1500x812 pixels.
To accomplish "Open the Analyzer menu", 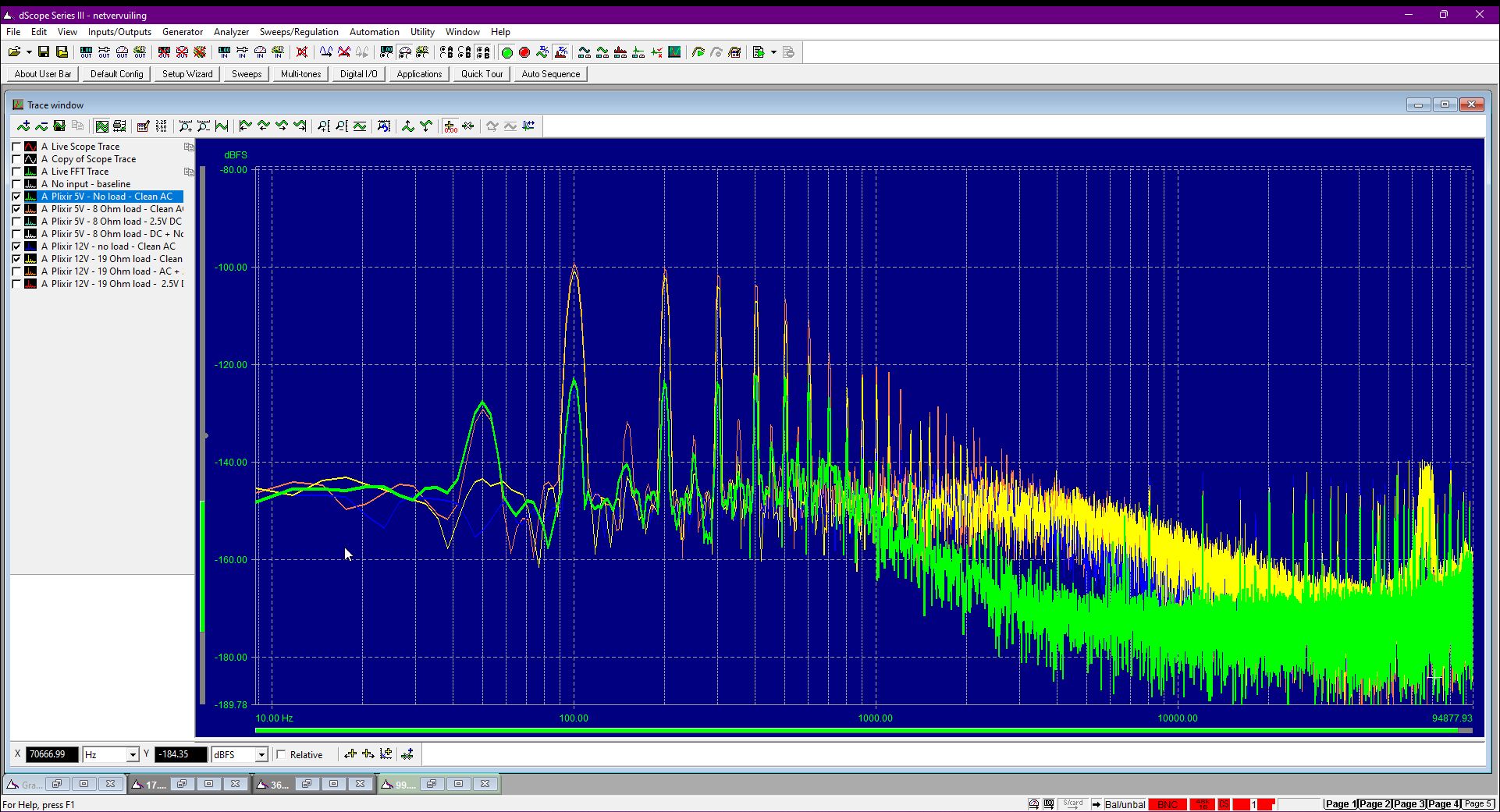I will tap(232, 32).
